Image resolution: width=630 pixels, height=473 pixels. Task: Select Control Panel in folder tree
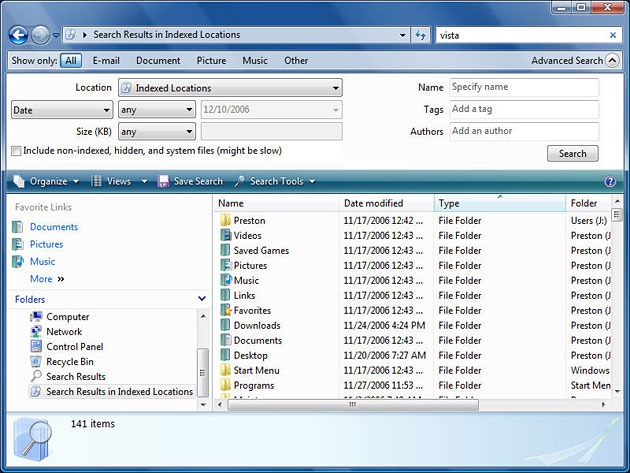74,346
